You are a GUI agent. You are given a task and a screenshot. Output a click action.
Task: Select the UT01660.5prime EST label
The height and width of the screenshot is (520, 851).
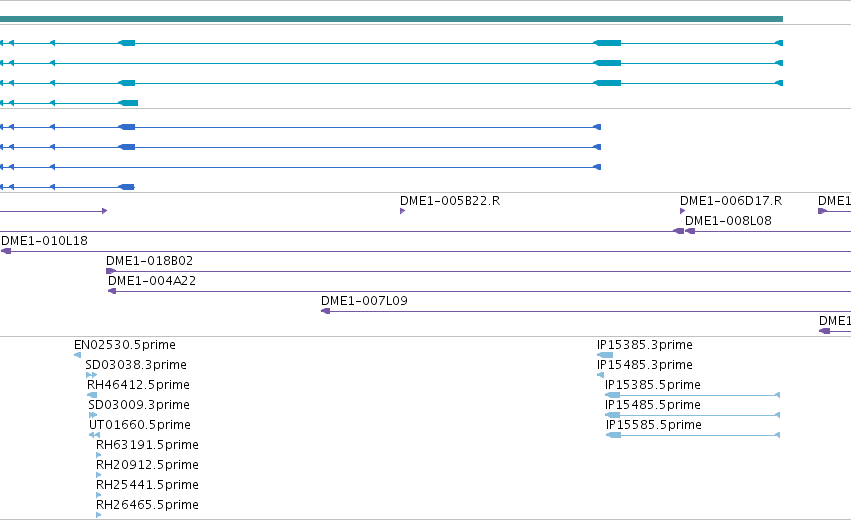[140, 426]
